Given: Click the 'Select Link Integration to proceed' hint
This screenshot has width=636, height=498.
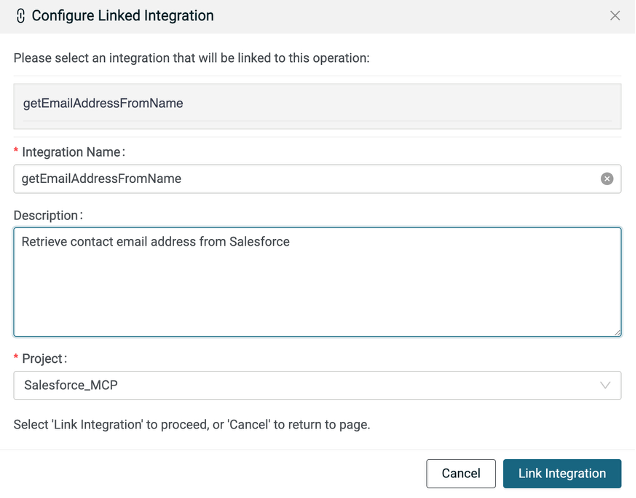Looking at the screenshot, I should [x=191, y=425].
